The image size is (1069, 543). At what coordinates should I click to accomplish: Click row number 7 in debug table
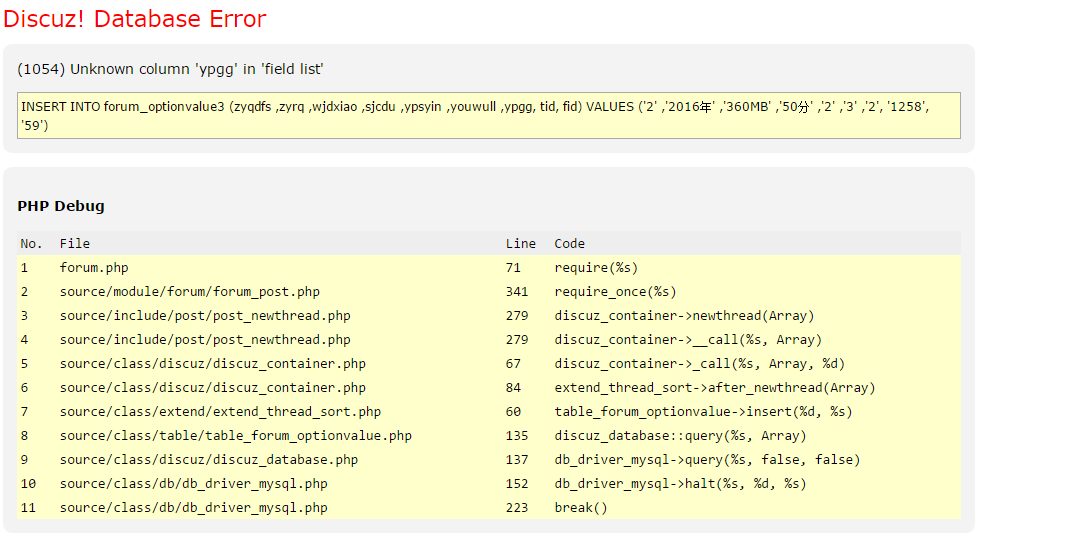pos(25,411)
